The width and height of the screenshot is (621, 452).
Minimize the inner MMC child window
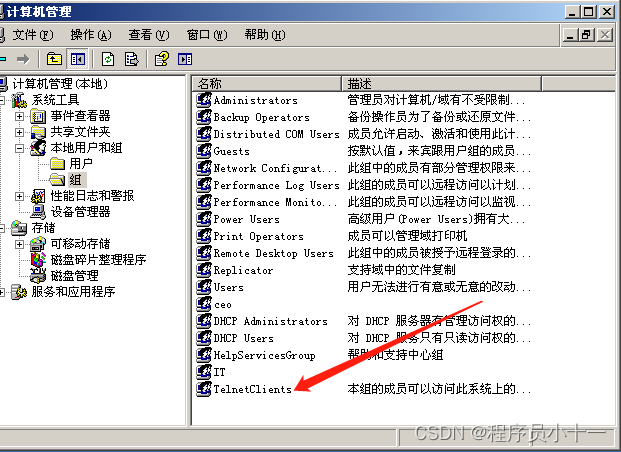(570, 35)
